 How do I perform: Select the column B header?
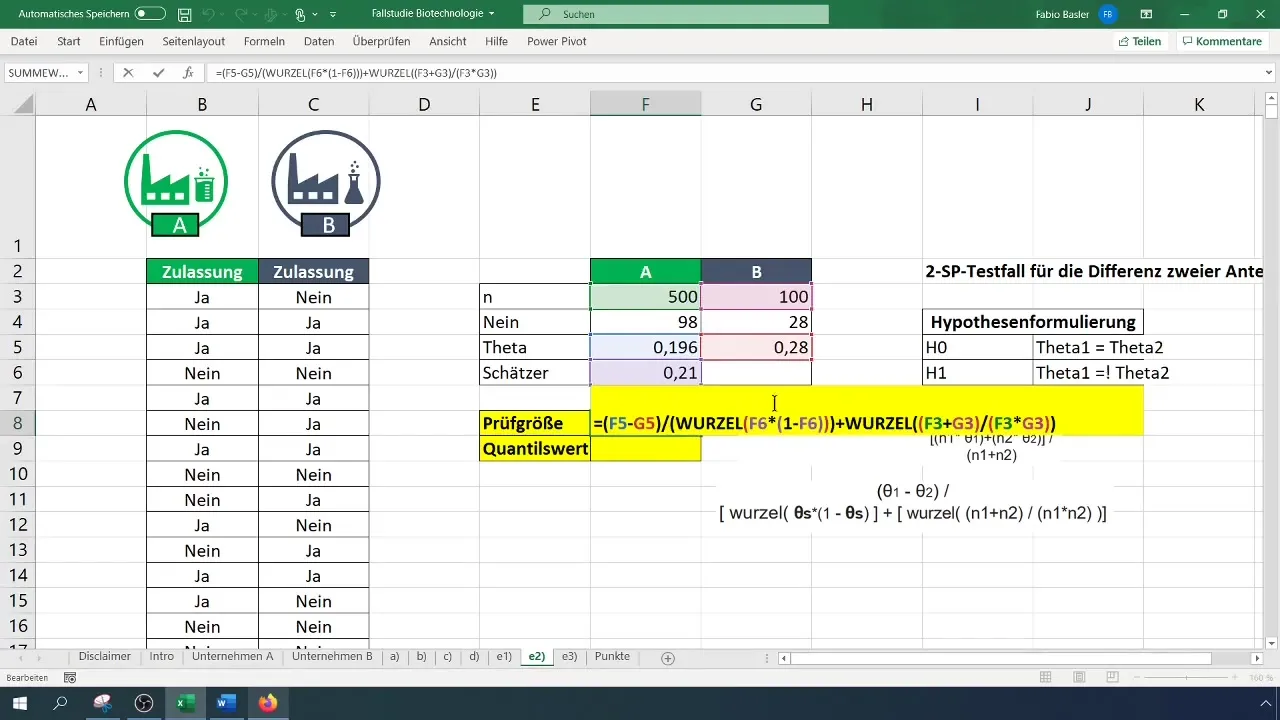click(x=202, y=105)
